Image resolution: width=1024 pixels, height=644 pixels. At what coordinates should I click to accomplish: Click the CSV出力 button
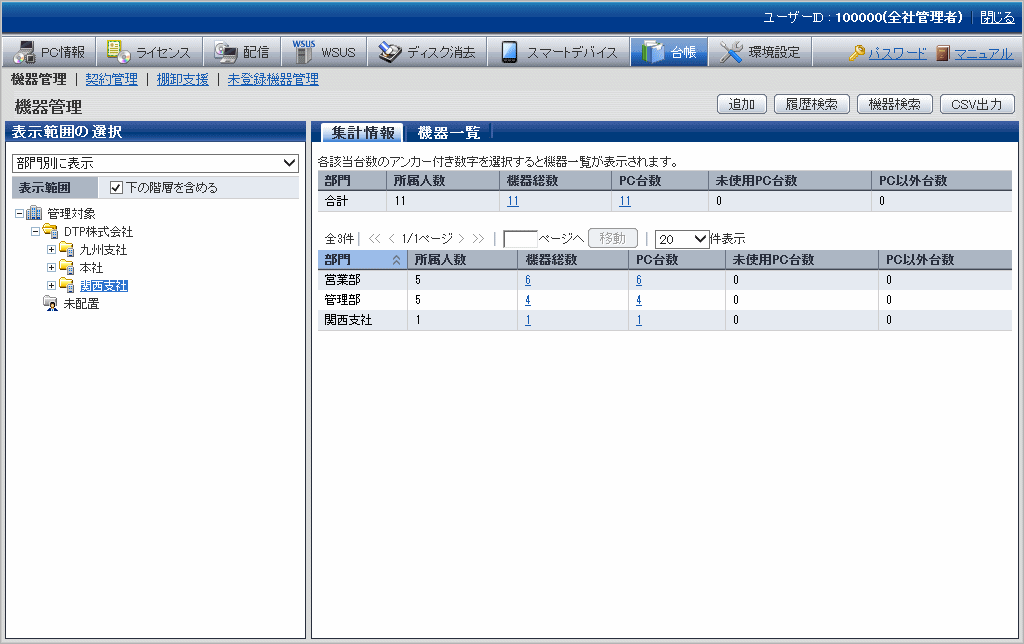coord(977,104)
